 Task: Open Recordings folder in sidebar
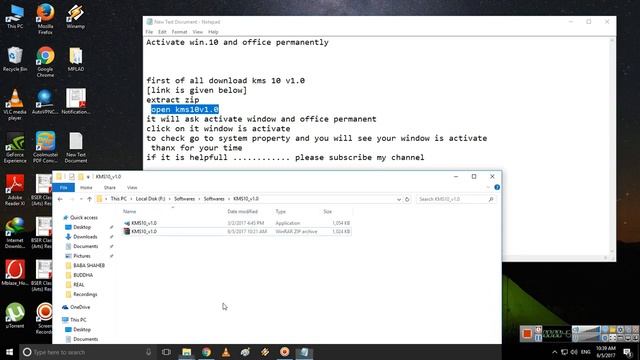pyautogui.click(x=85, y=294)
